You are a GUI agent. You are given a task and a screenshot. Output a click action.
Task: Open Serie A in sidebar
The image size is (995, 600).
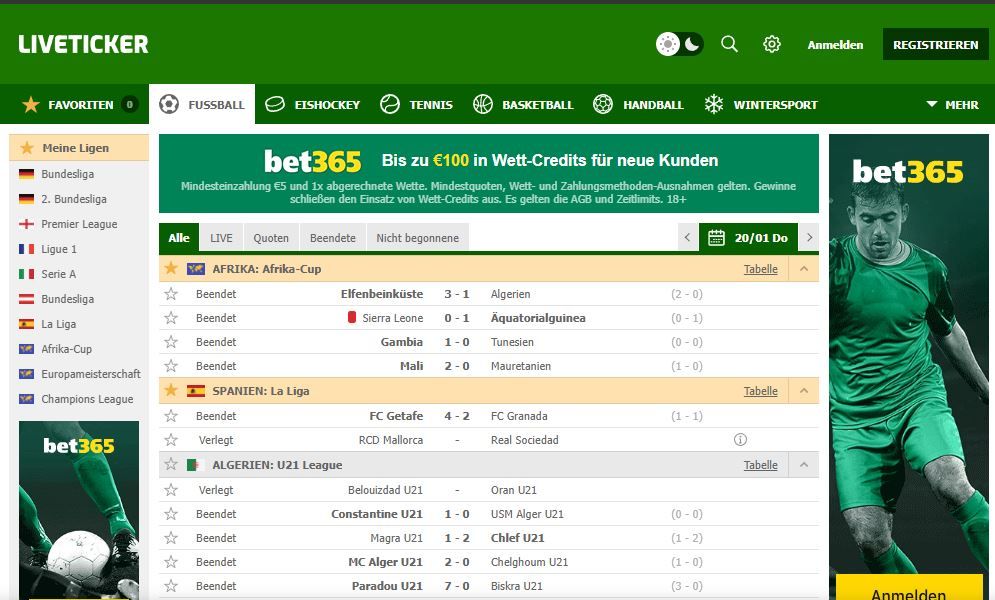coord(58,274)
